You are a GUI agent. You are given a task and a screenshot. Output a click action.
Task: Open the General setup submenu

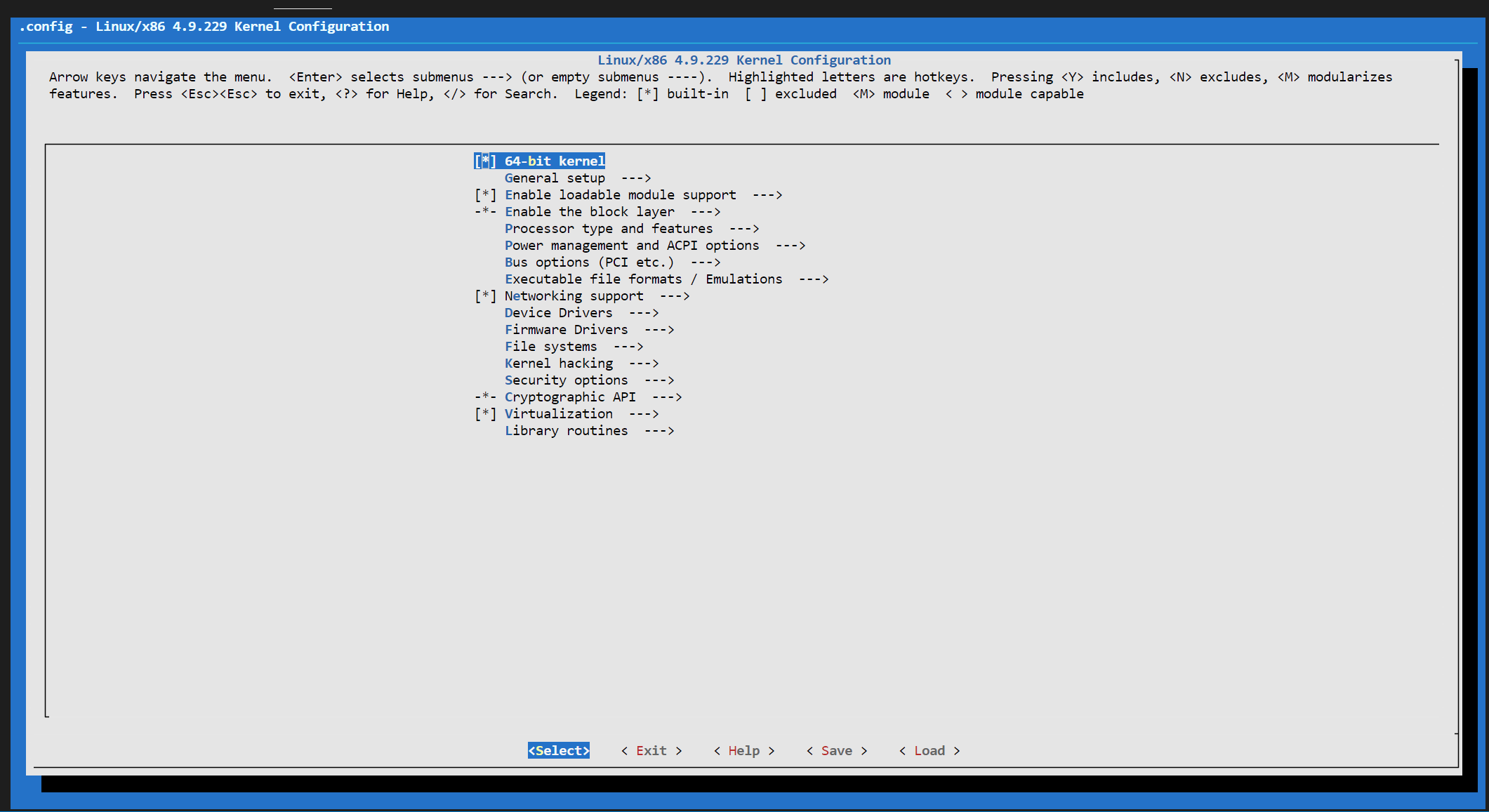coord(578,178)
